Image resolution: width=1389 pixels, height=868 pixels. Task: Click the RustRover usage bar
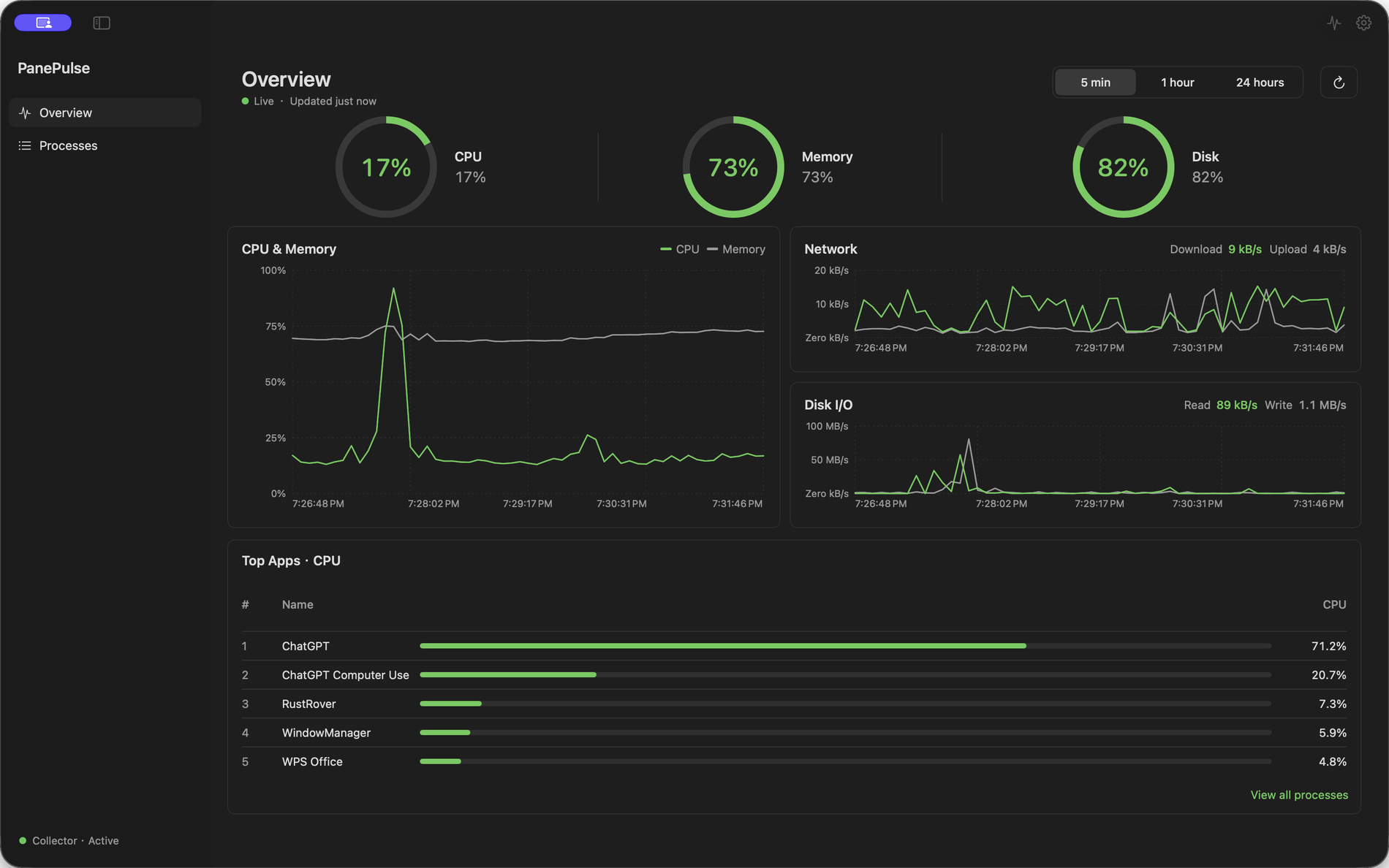845,704
